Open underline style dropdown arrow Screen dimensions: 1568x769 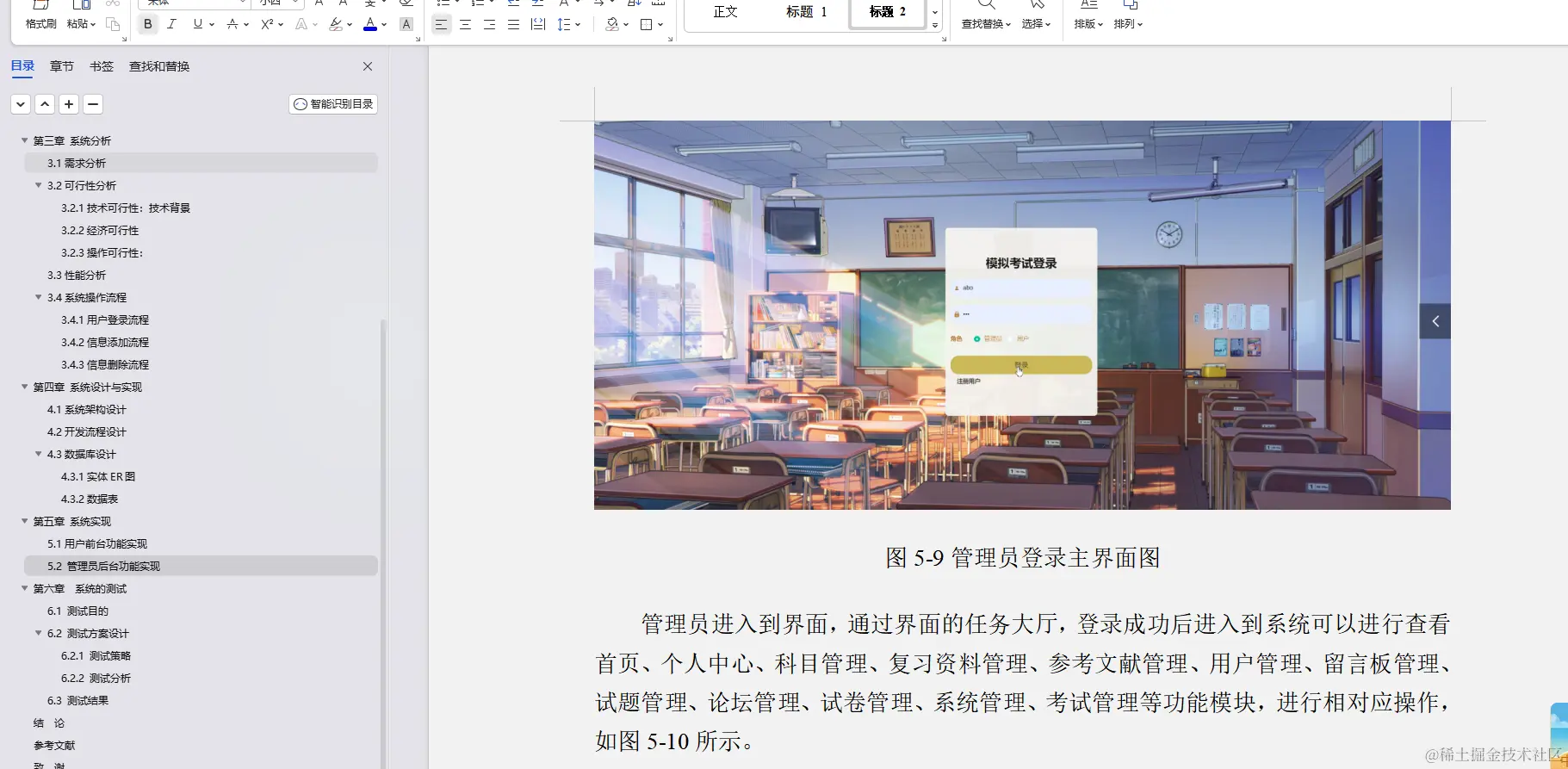coord(212,24)
